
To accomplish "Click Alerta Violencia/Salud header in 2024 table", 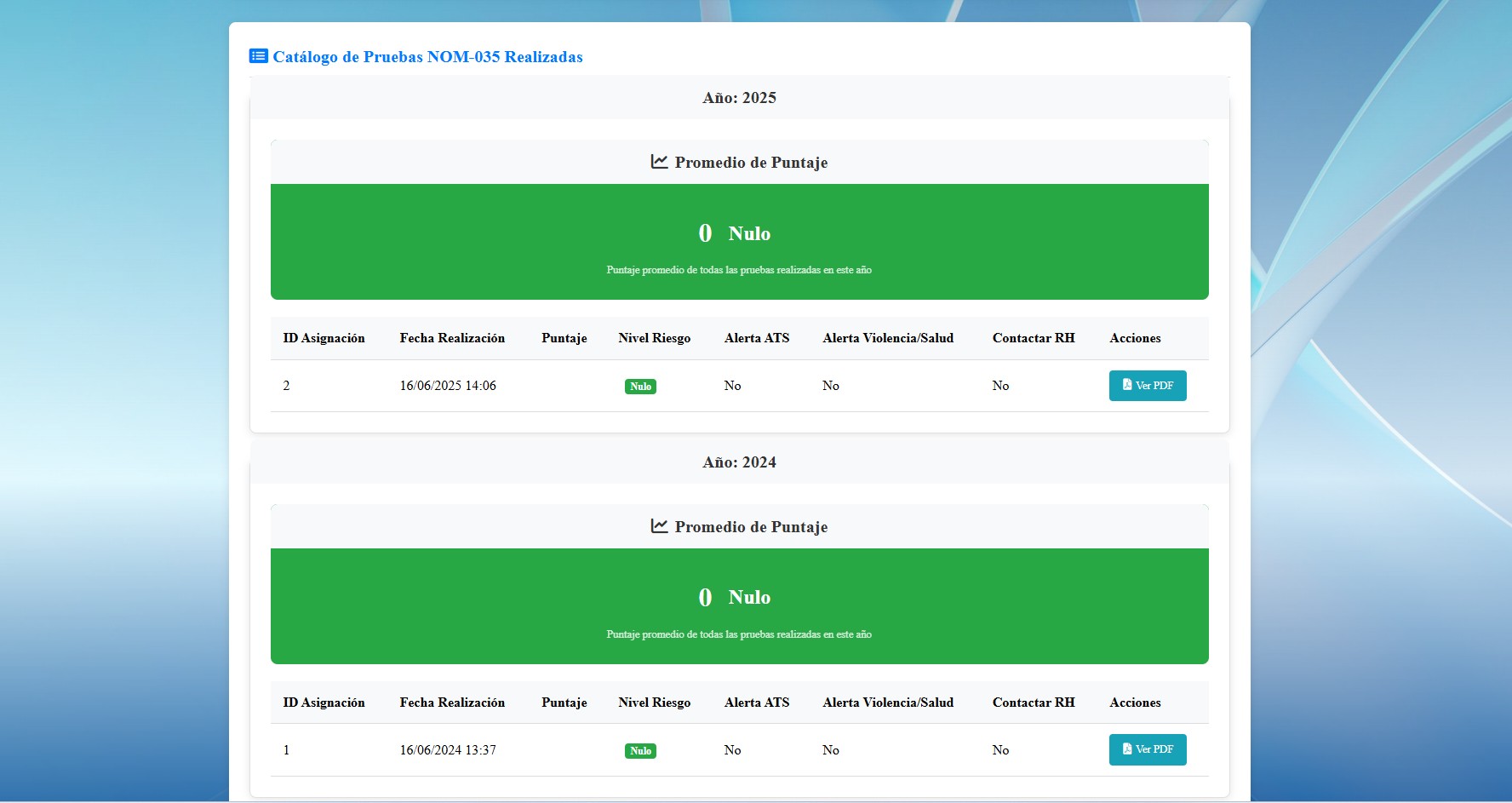I will [888, 703].
